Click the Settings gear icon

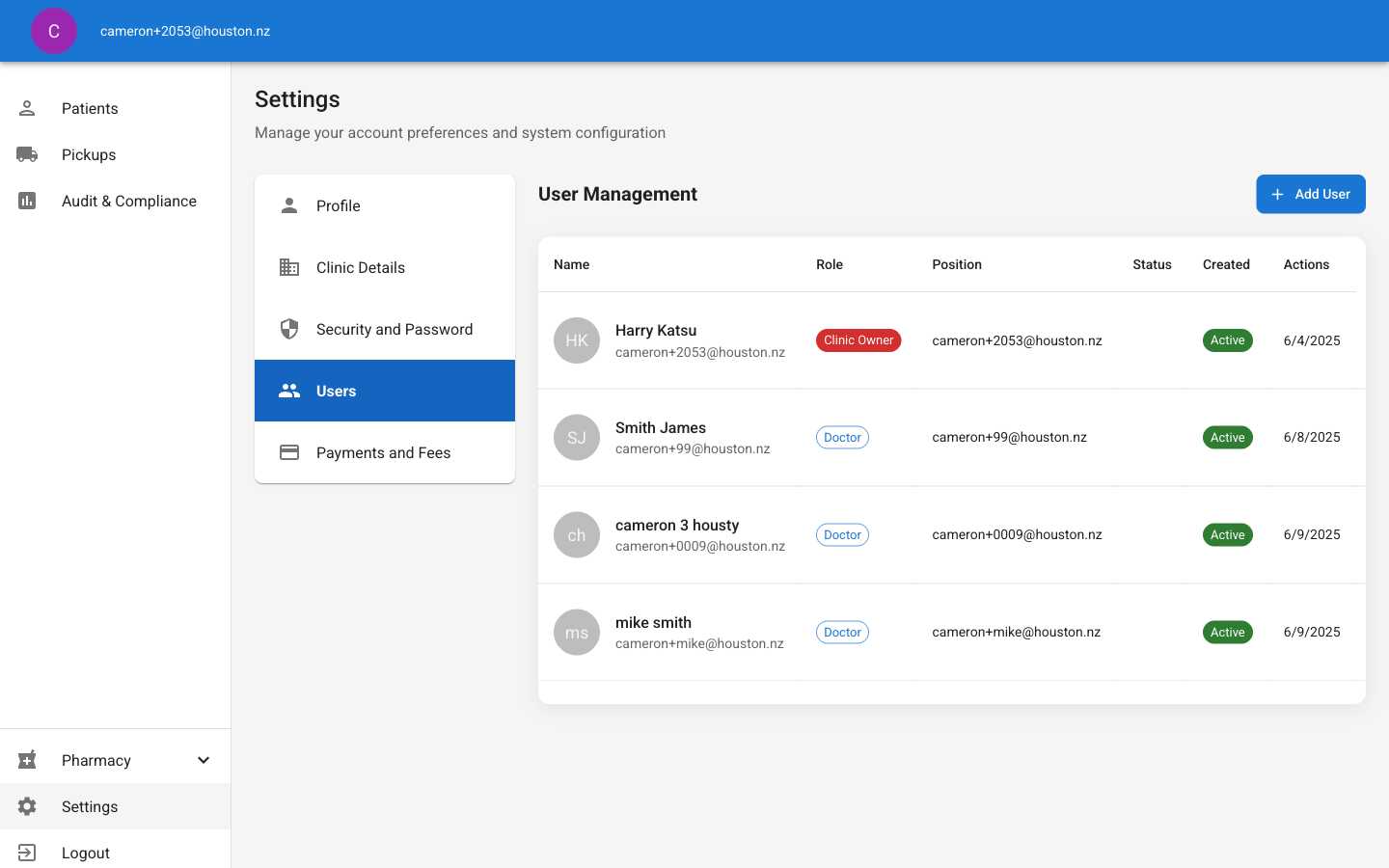[27, 806]
